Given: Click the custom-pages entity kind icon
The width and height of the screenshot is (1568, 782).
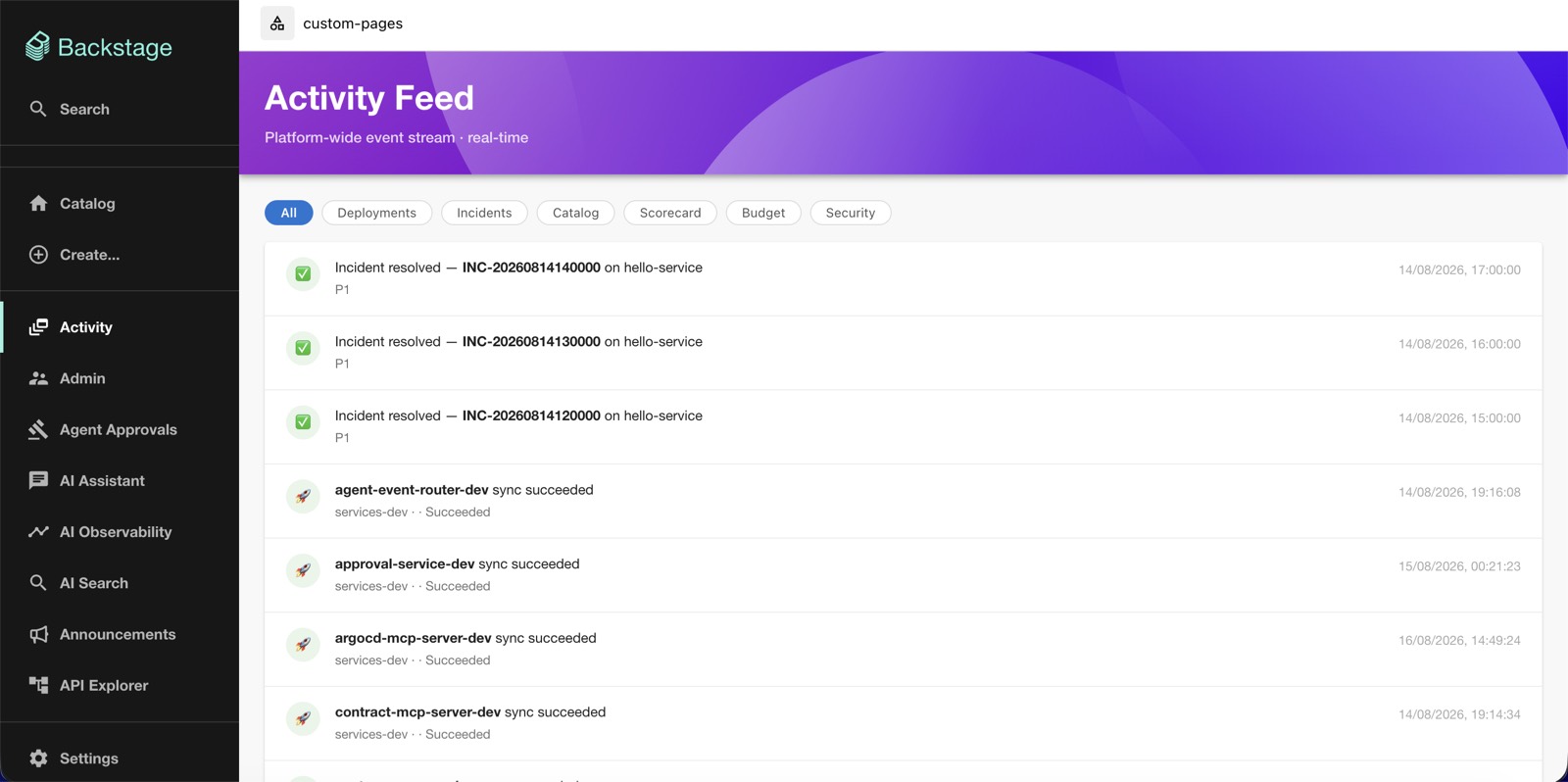Looking at the screenshot, I should [x=277, y=24].
